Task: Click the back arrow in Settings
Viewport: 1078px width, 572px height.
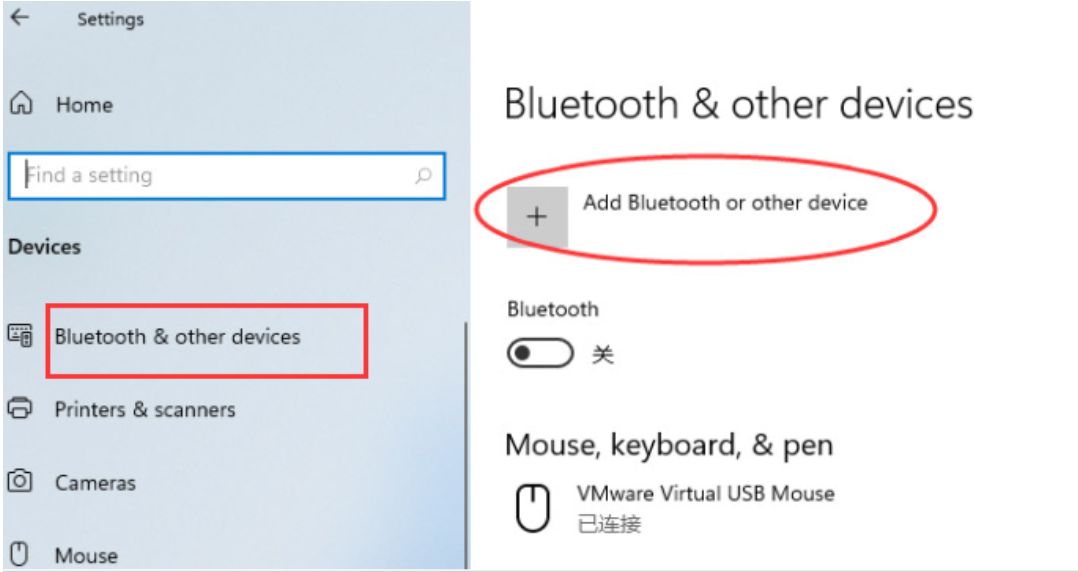Action: 19,18
